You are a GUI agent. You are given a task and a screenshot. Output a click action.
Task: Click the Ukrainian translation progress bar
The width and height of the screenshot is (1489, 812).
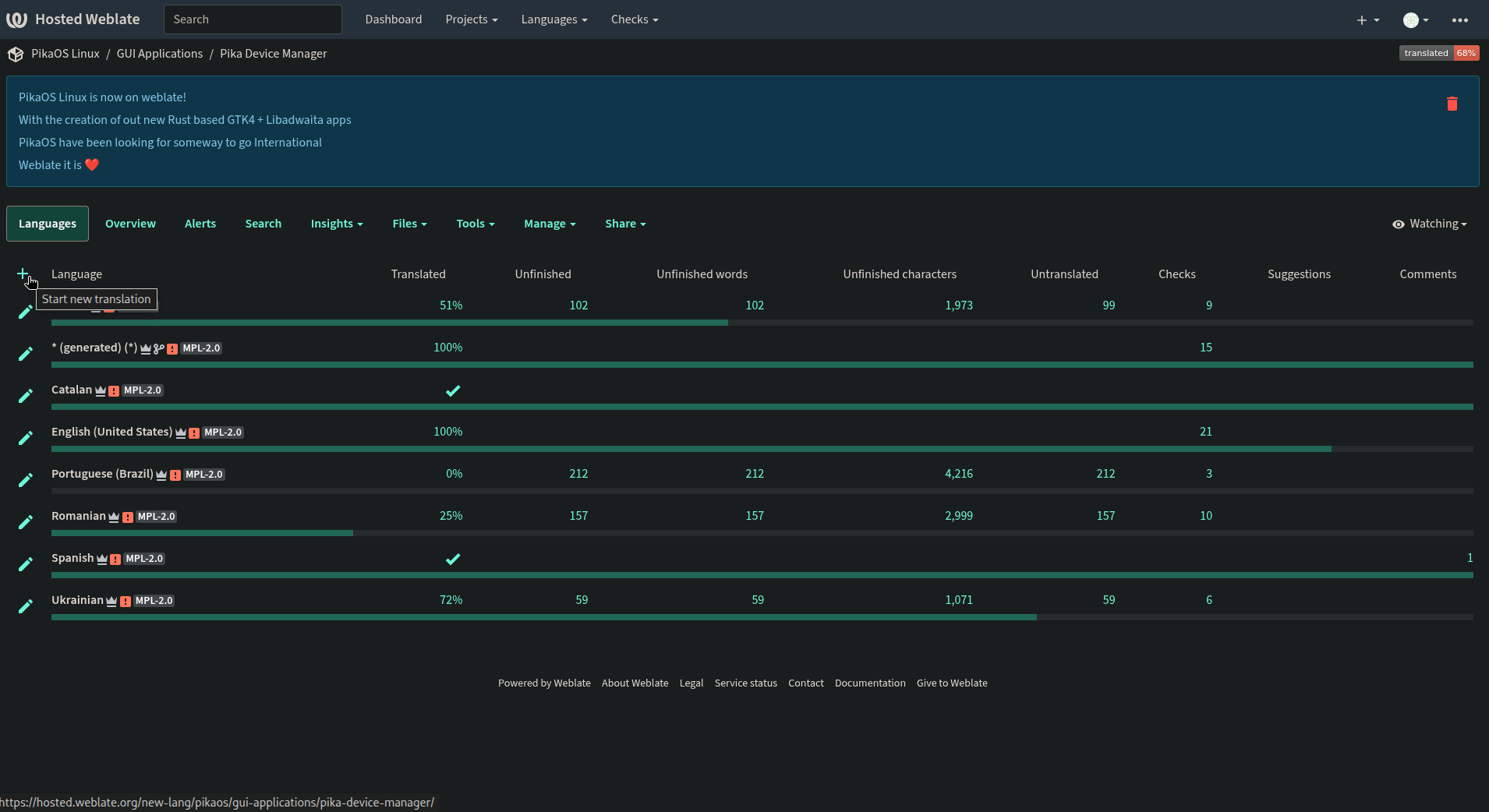pyautogui.click(x=762, y=617)
